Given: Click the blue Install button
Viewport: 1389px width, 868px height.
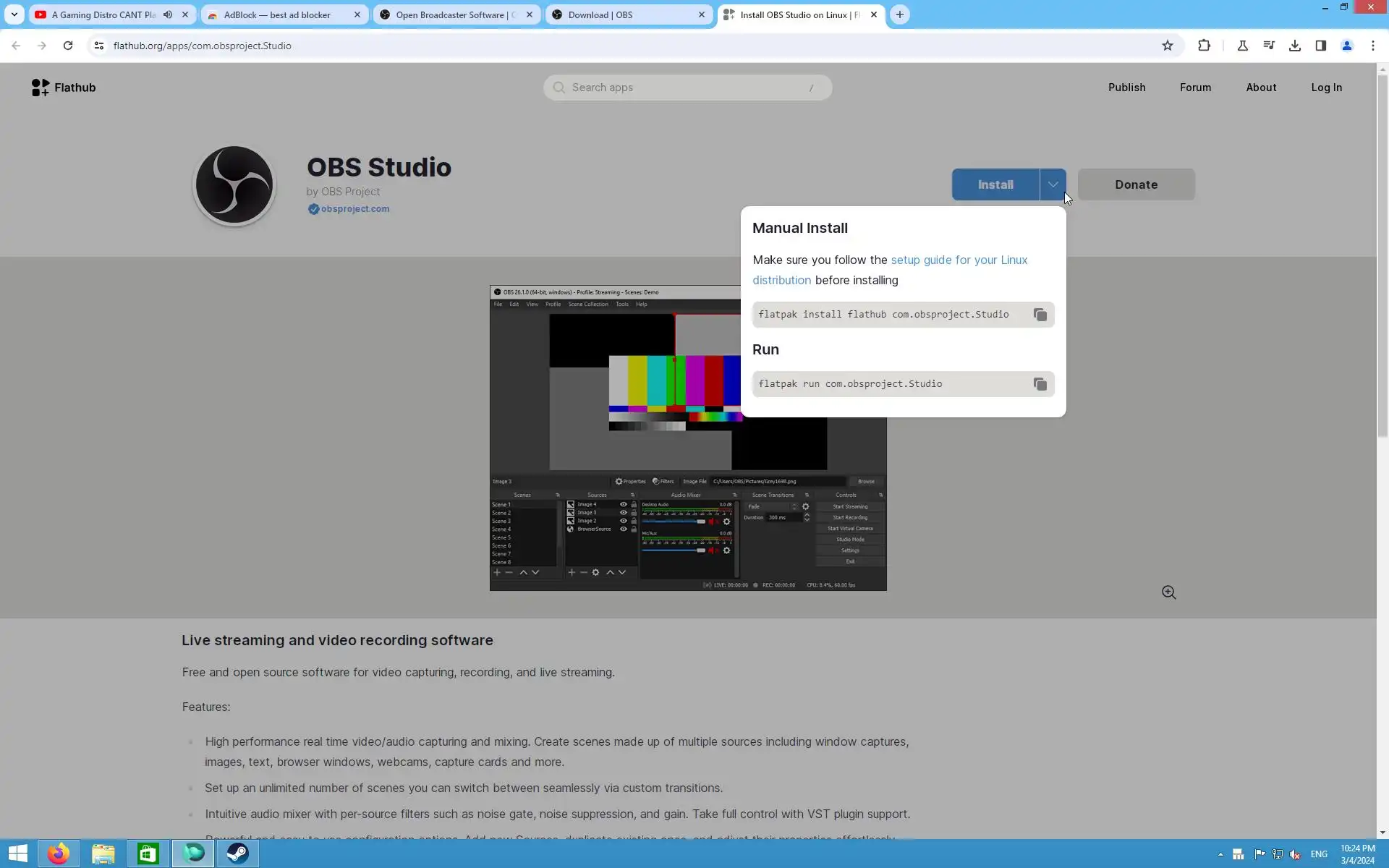Looking at the screenshot, I should [x=995, y=184].
